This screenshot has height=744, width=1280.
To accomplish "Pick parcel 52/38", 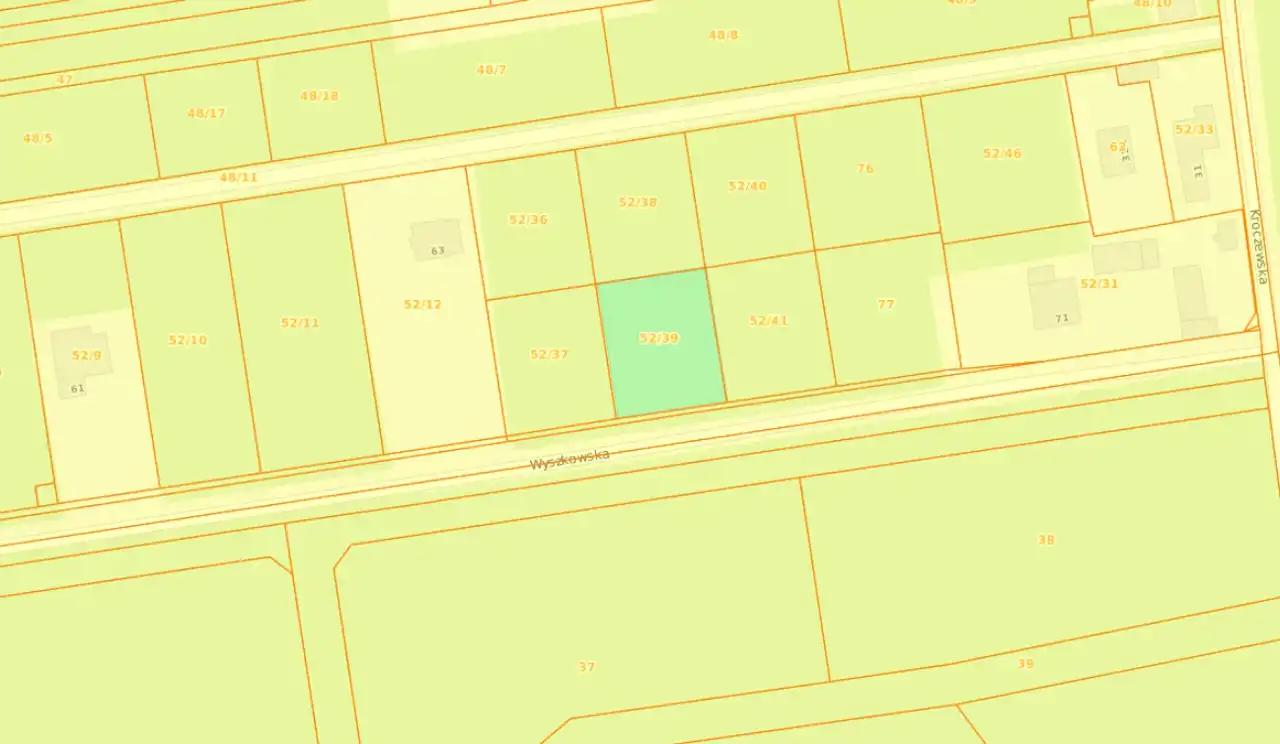I will [638, 203].
